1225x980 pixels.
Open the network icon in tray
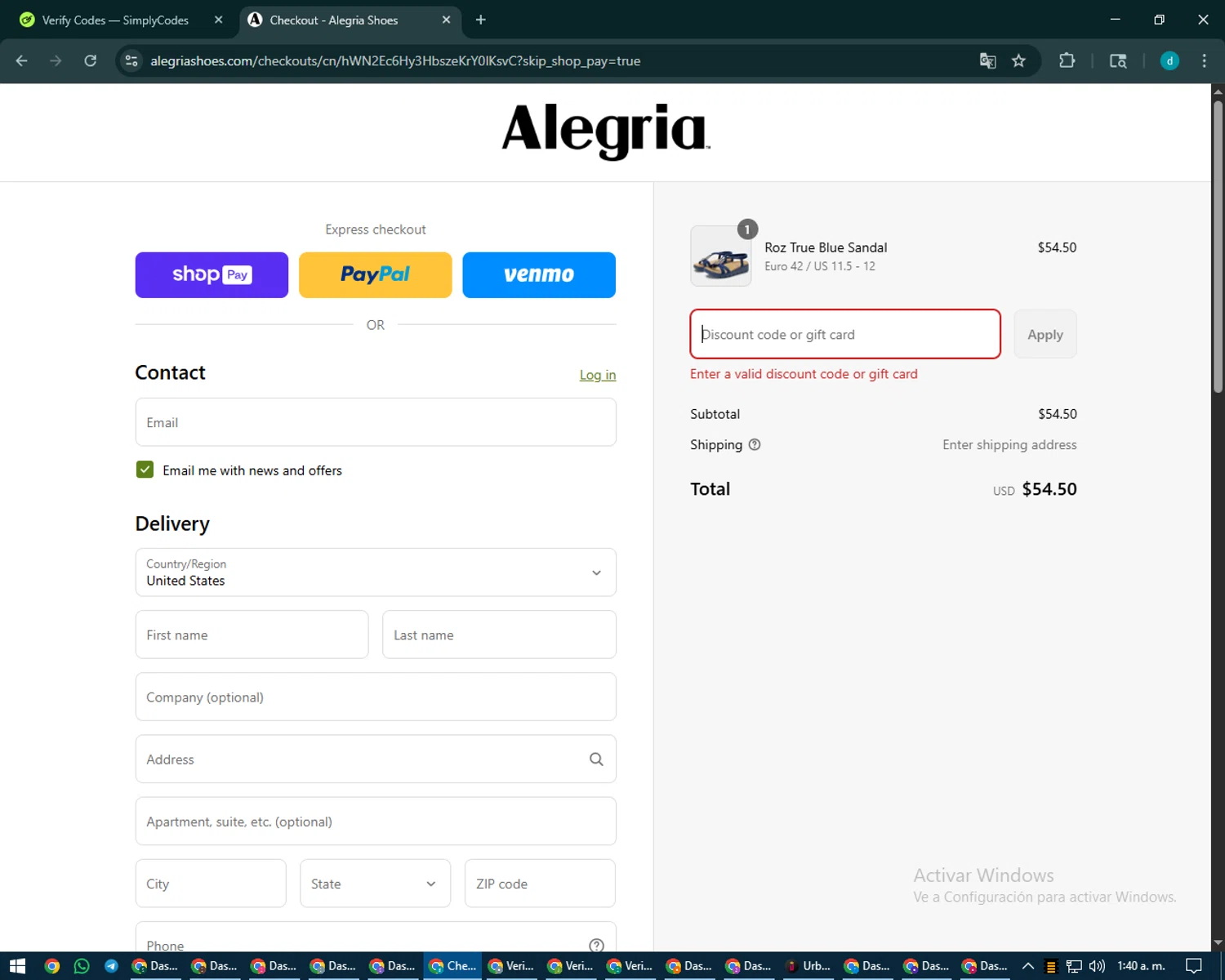click(x=1074, y=966)
